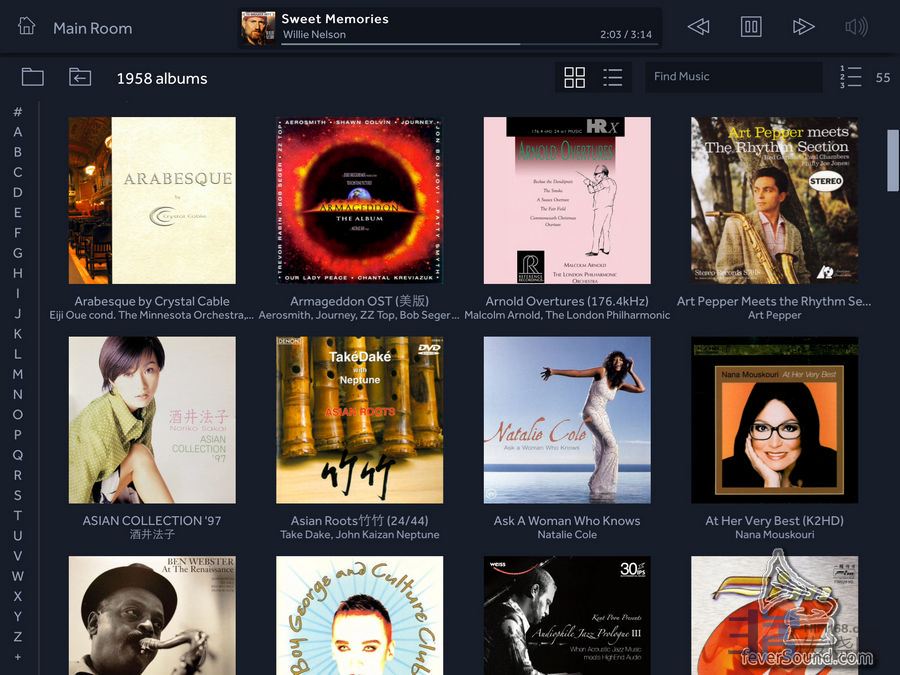Open the Armageddon OST album cover

pos(359,200)
